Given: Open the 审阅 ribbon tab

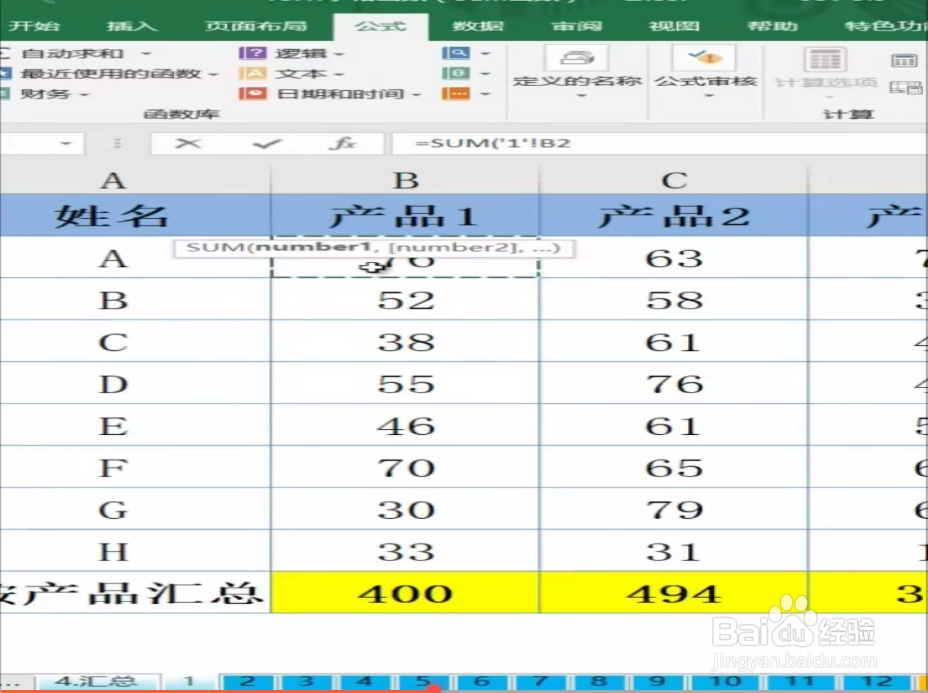Looking at the screenshot, I should click(x=576, y=26).
